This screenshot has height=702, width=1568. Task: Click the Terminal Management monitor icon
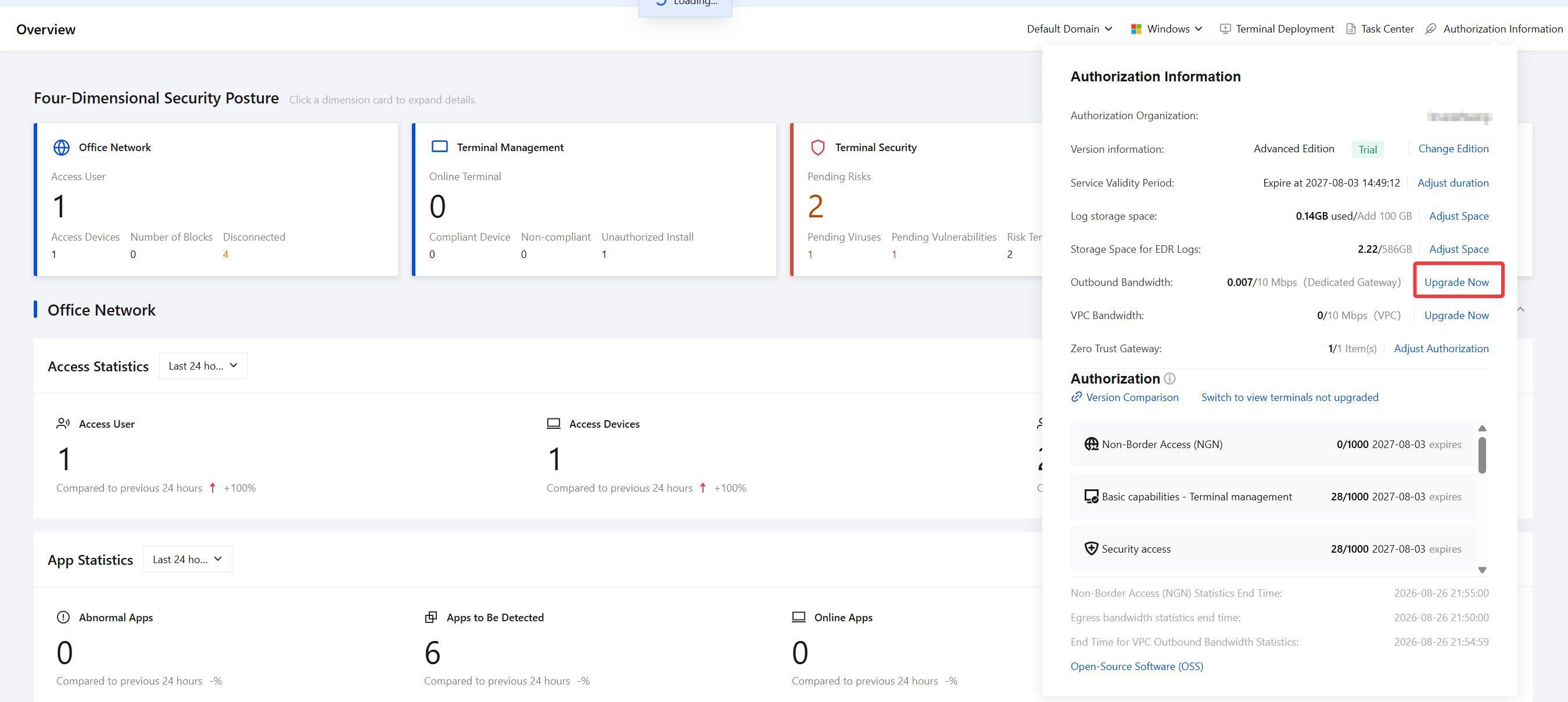[439, 146]
